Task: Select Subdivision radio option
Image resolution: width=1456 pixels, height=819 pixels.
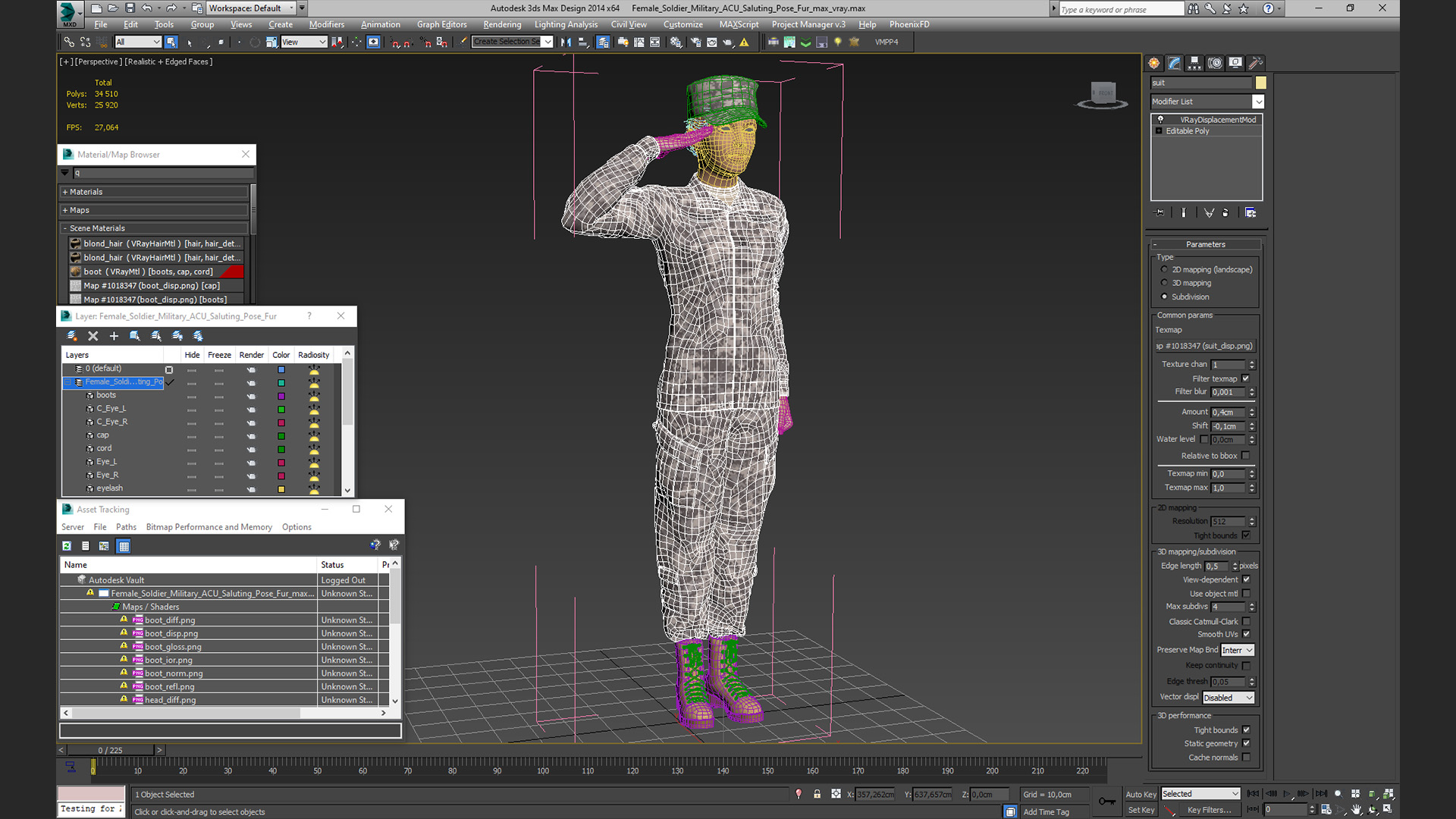Action: 1164,297
